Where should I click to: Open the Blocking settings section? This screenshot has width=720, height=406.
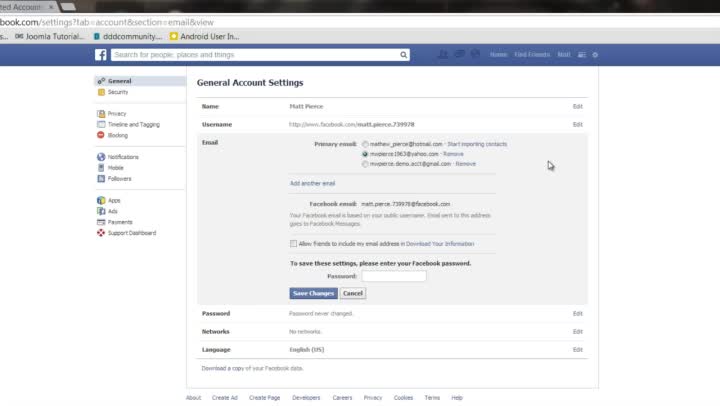tap(118, 135)
